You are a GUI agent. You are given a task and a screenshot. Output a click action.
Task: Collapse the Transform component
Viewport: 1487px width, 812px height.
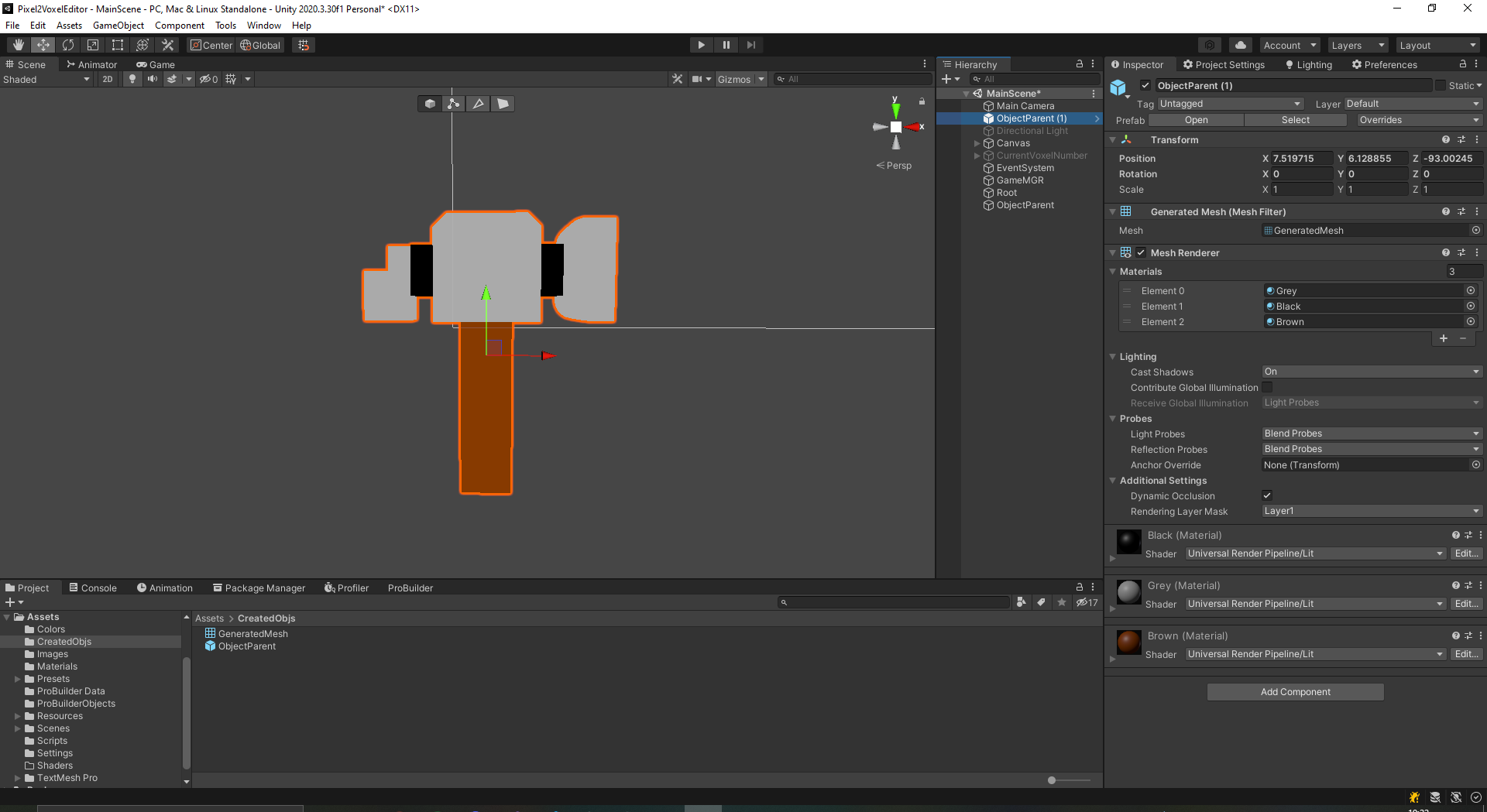(1113, 140)
